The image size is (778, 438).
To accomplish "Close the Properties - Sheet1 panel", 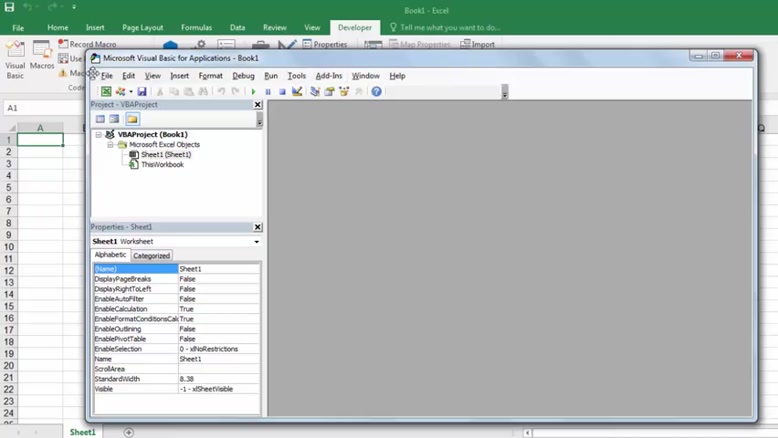I will 257,227.
